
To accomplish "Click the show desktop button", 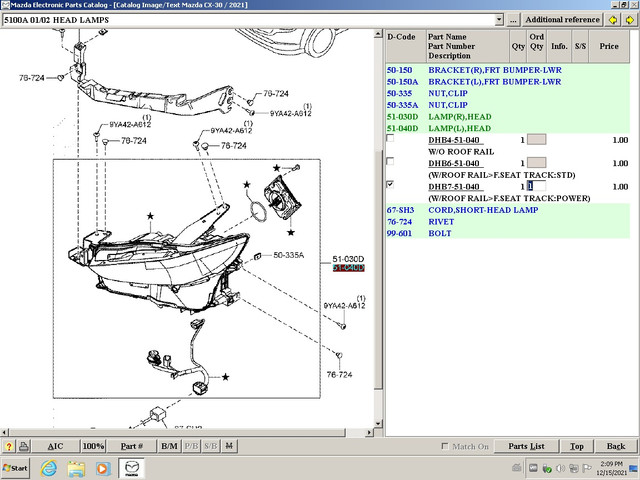I will 633,468.
